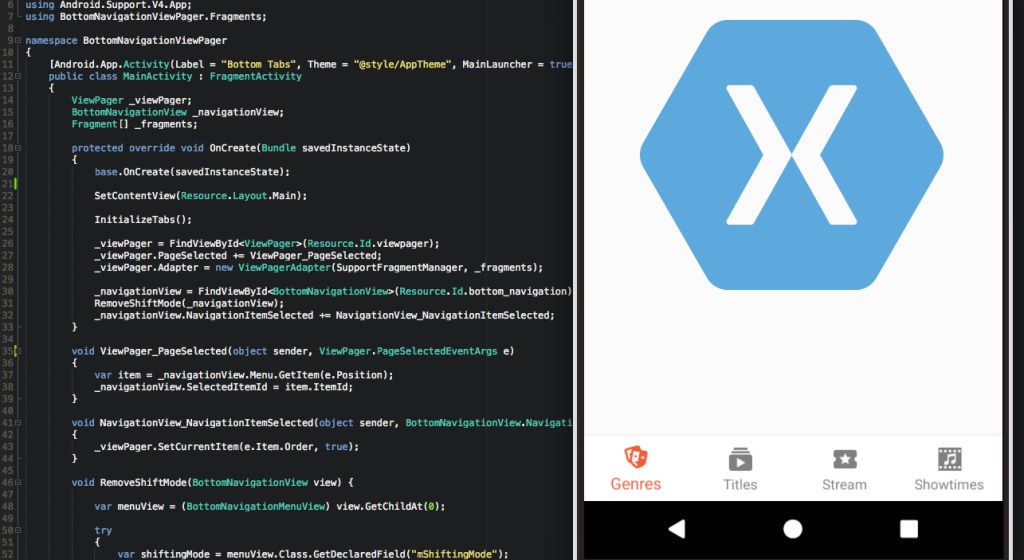Tap the Stream star ticket icon
The width and height of the screenshot is (1024, 560).
844,459
